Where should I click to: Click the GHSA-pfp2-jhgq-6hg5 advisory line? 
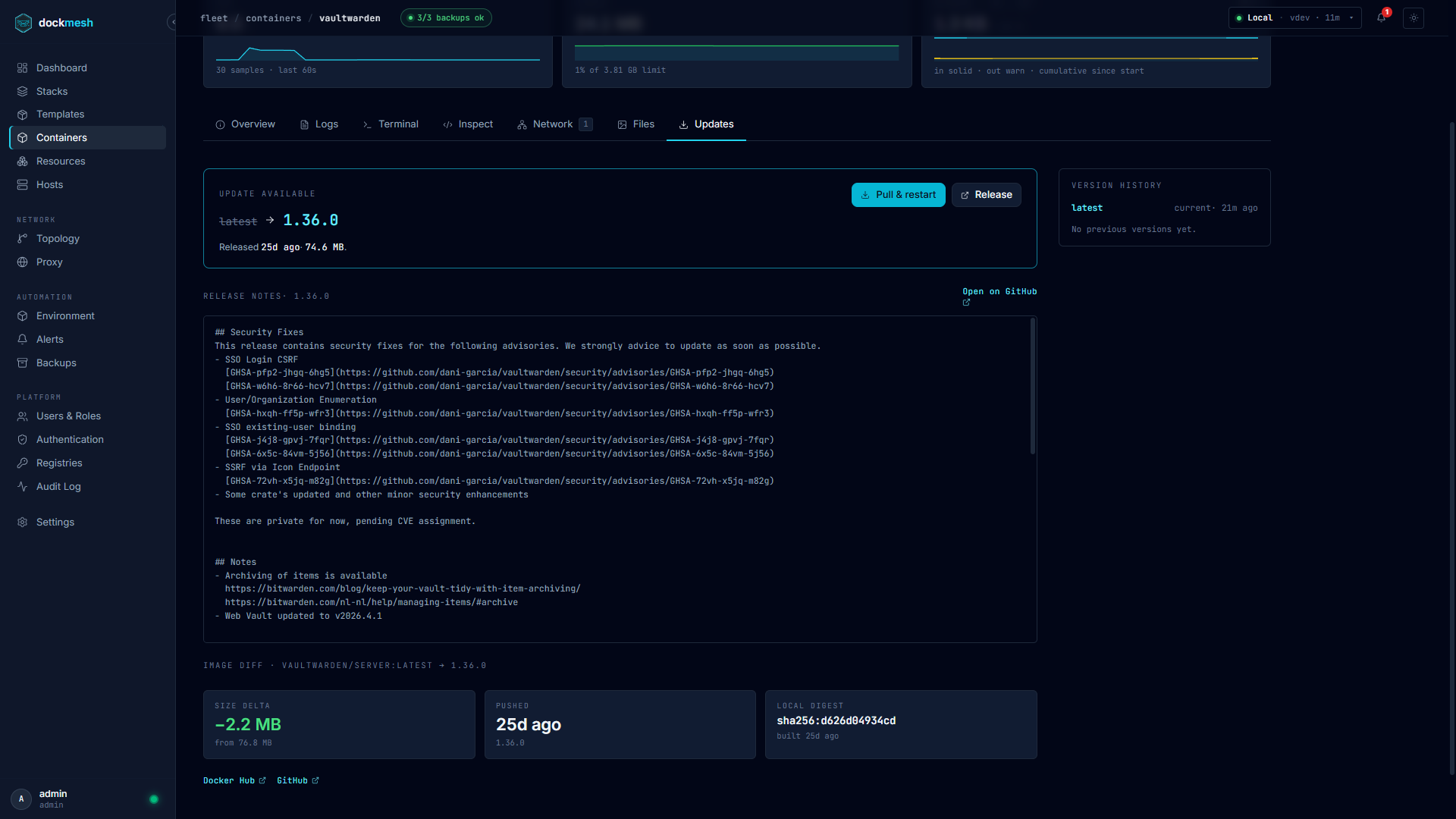(x=499, y=372)
